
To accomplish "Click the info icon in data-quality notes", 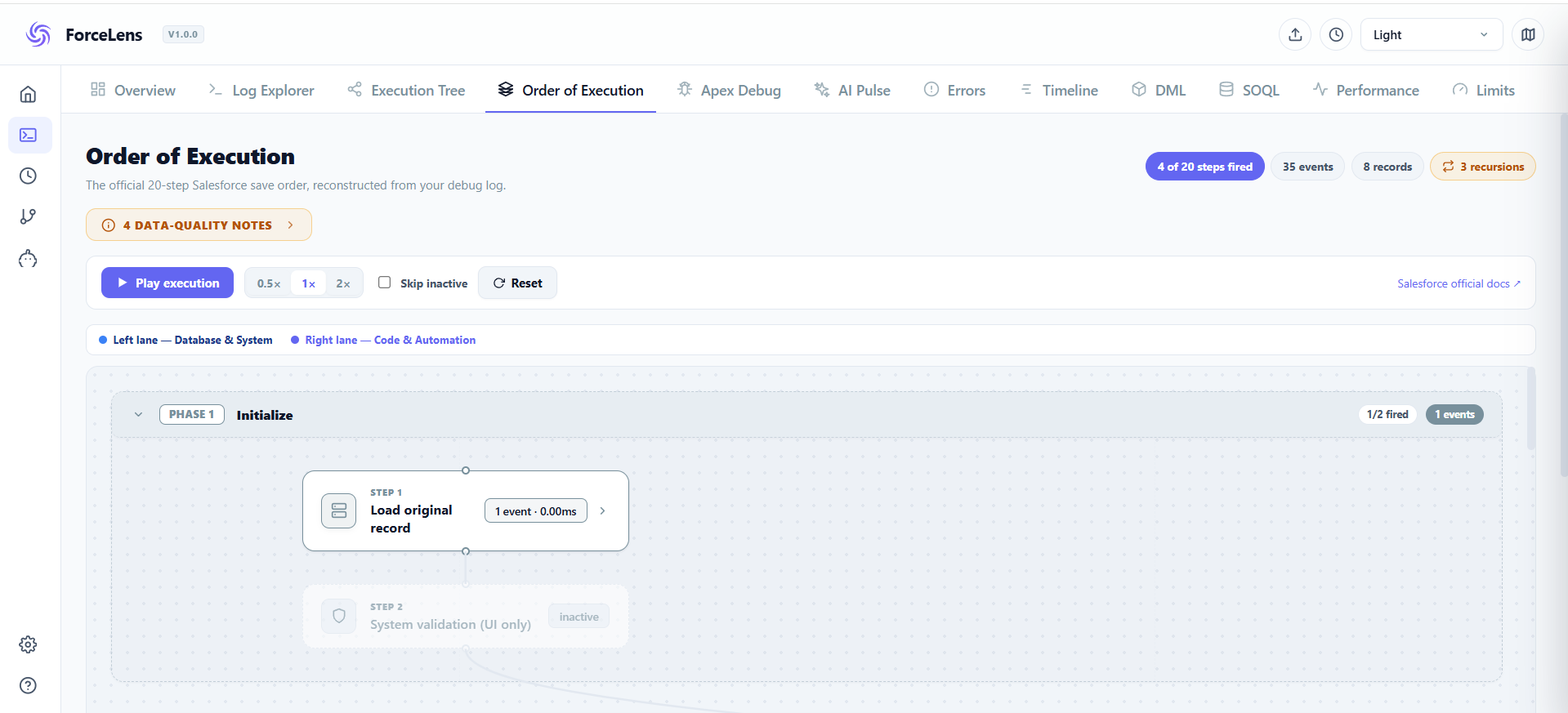I will tap(108, 225).
